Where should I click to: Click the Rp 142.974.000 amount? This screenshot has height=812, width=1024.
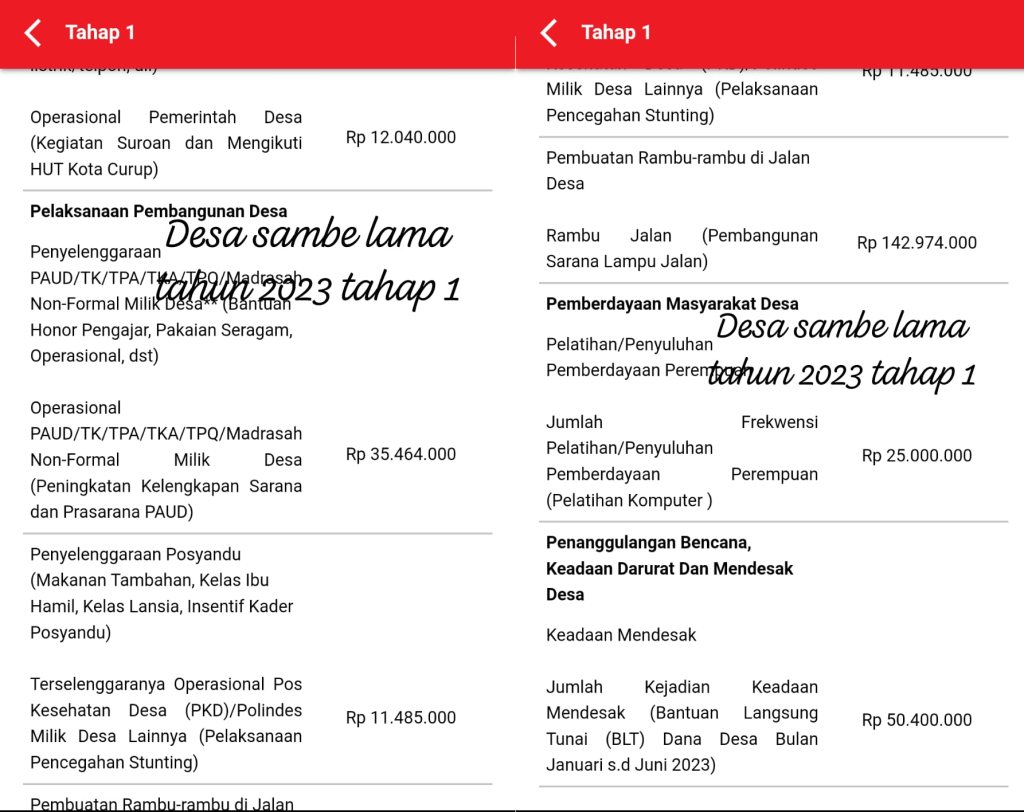[917, 243]
